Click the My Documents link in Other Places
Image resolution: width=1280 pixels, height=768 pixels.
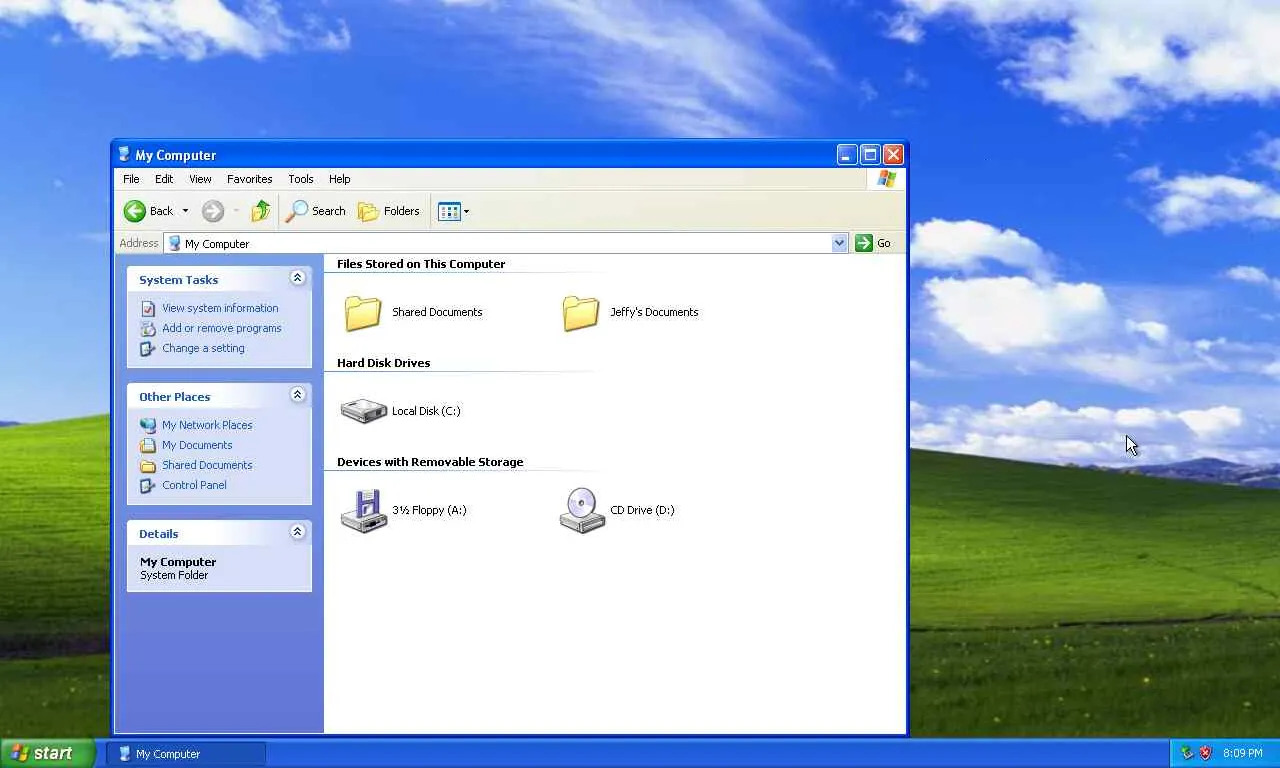(x=197, y=445)
